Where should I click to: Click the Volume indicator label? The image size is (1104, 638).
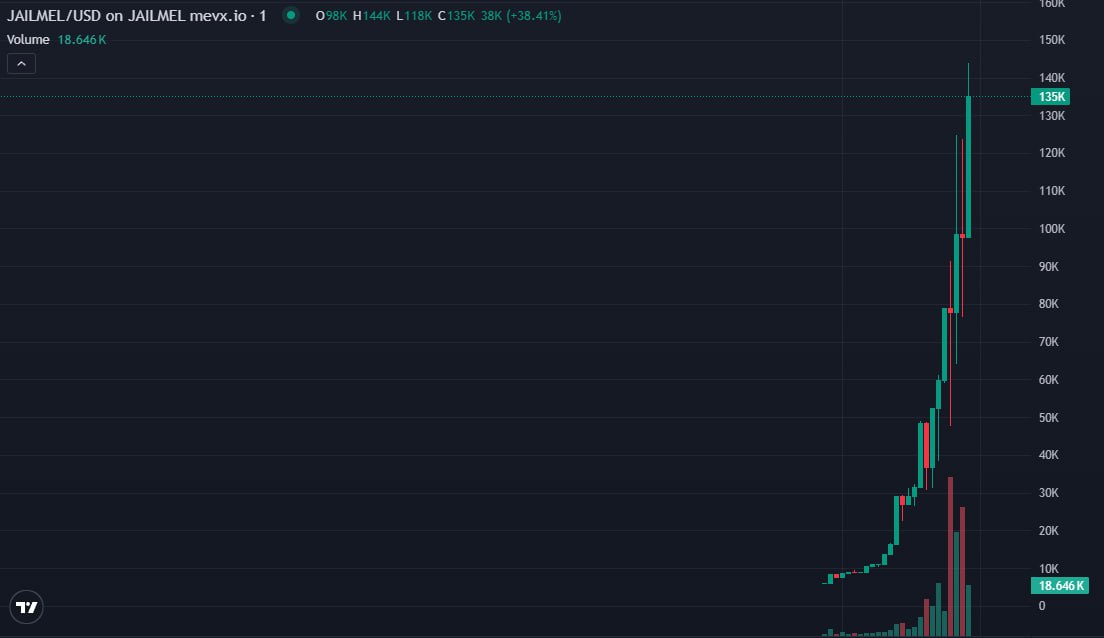pyautogui.click(x=28, y=39)
